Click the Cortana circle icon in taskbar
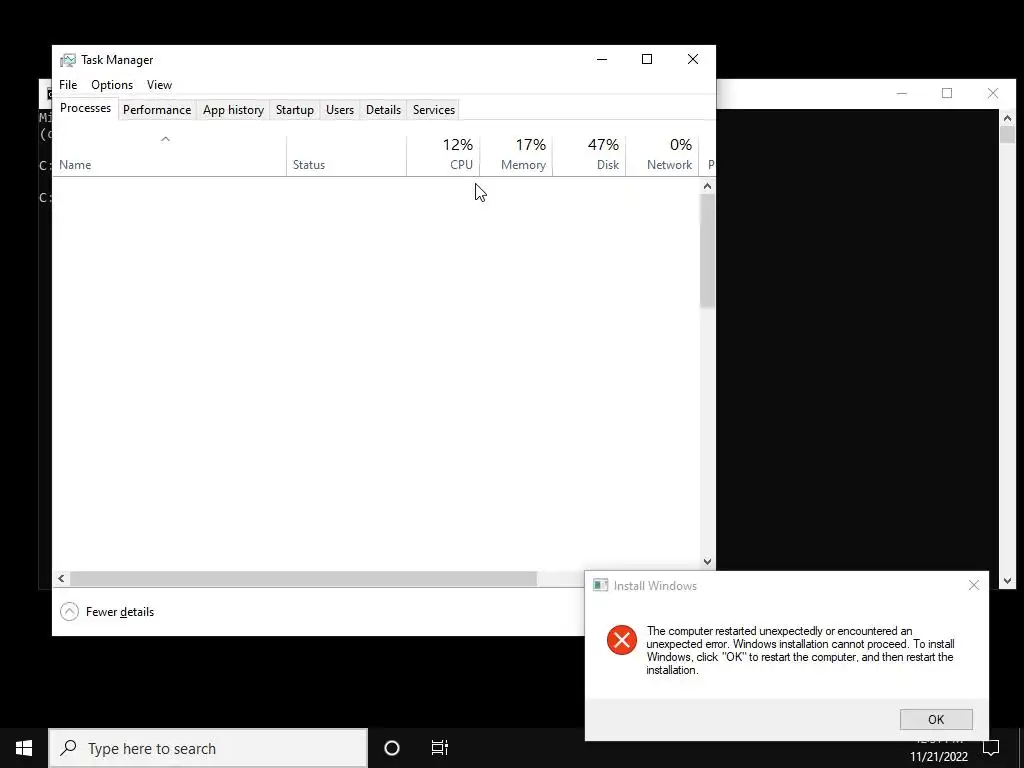 point(392,748)
